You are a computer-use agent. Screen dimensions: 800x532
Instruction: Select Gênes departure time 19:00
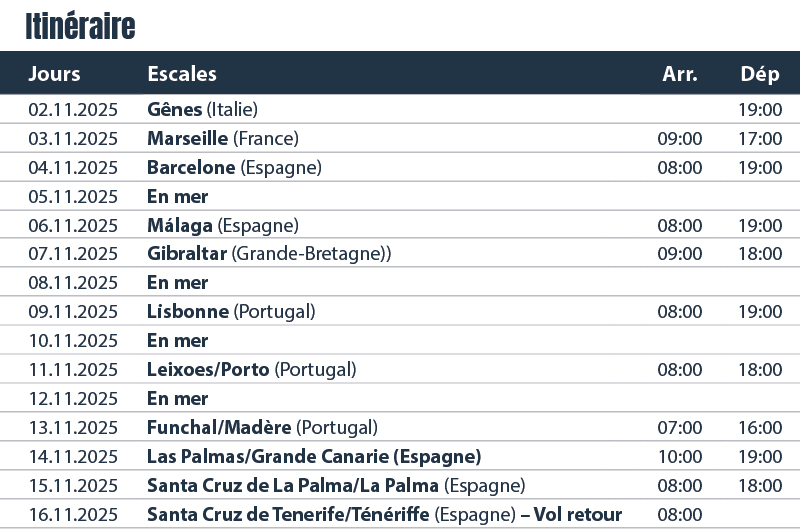[760, 110]
